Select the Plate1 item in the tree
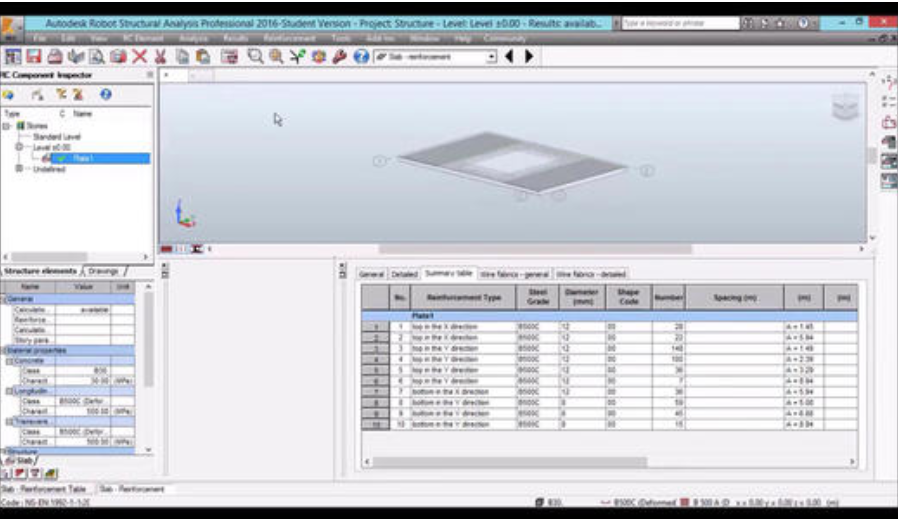 (82, 158)
